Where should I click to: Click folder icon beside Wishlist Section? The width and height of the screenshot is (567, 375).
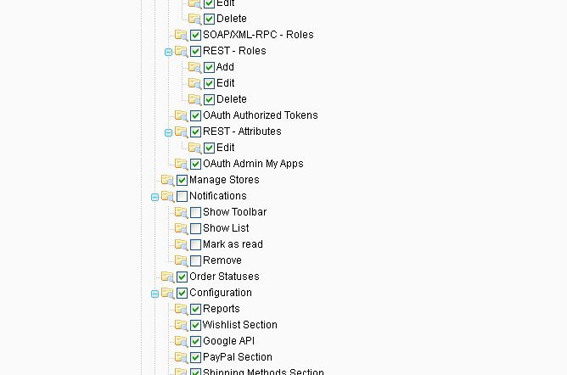click(x=181, y=325)
